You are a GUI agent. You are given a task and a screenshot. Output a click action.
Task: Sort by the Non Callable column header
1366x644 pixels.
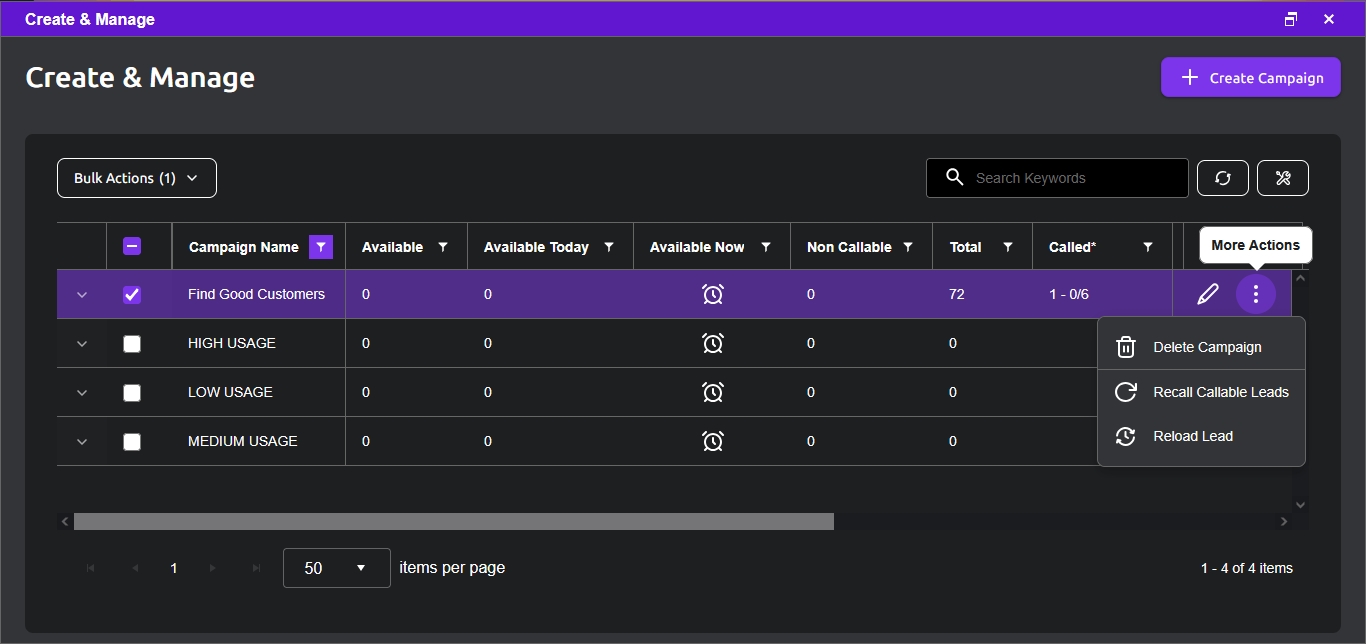coord(849,247)
